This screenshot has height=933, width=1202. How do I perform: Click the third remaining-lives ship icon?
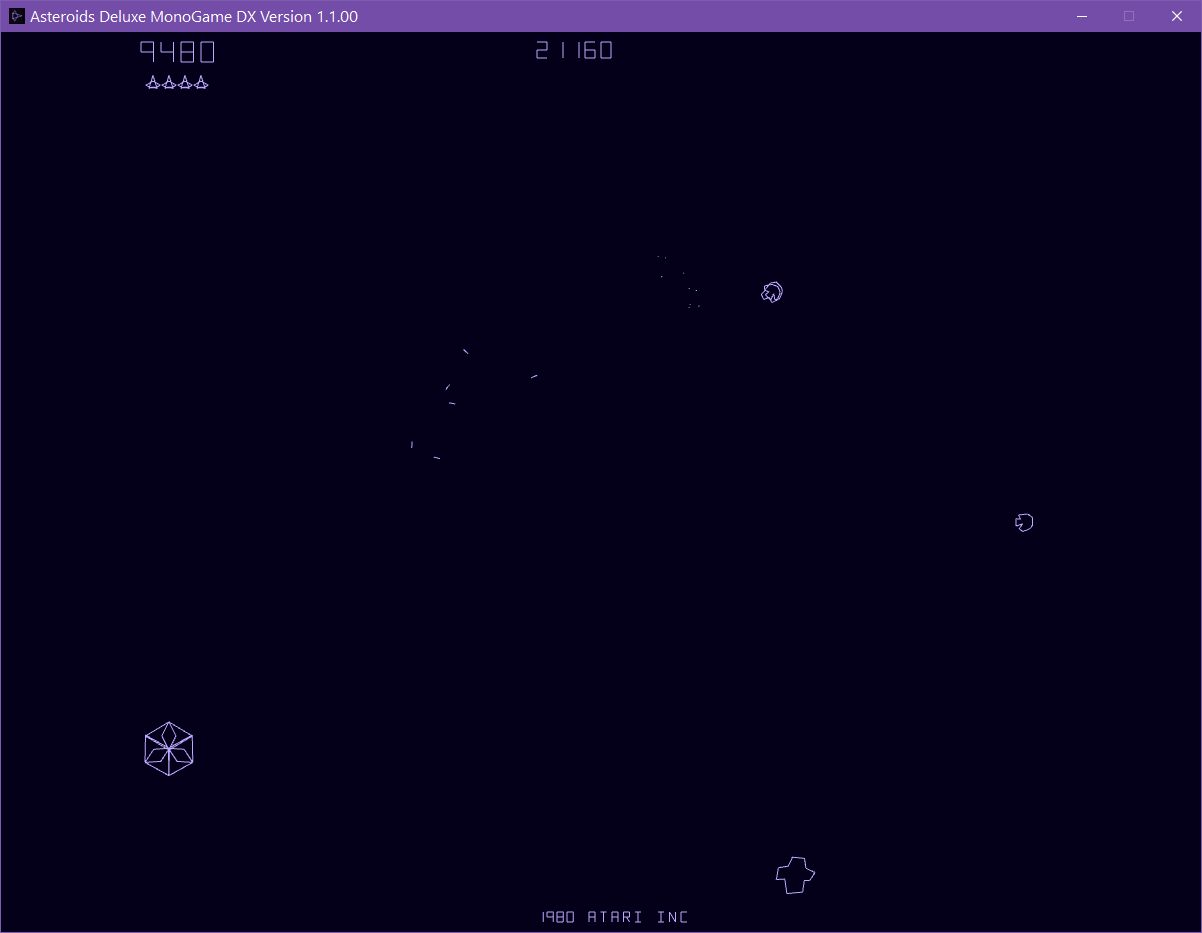[x=185, y=83]
